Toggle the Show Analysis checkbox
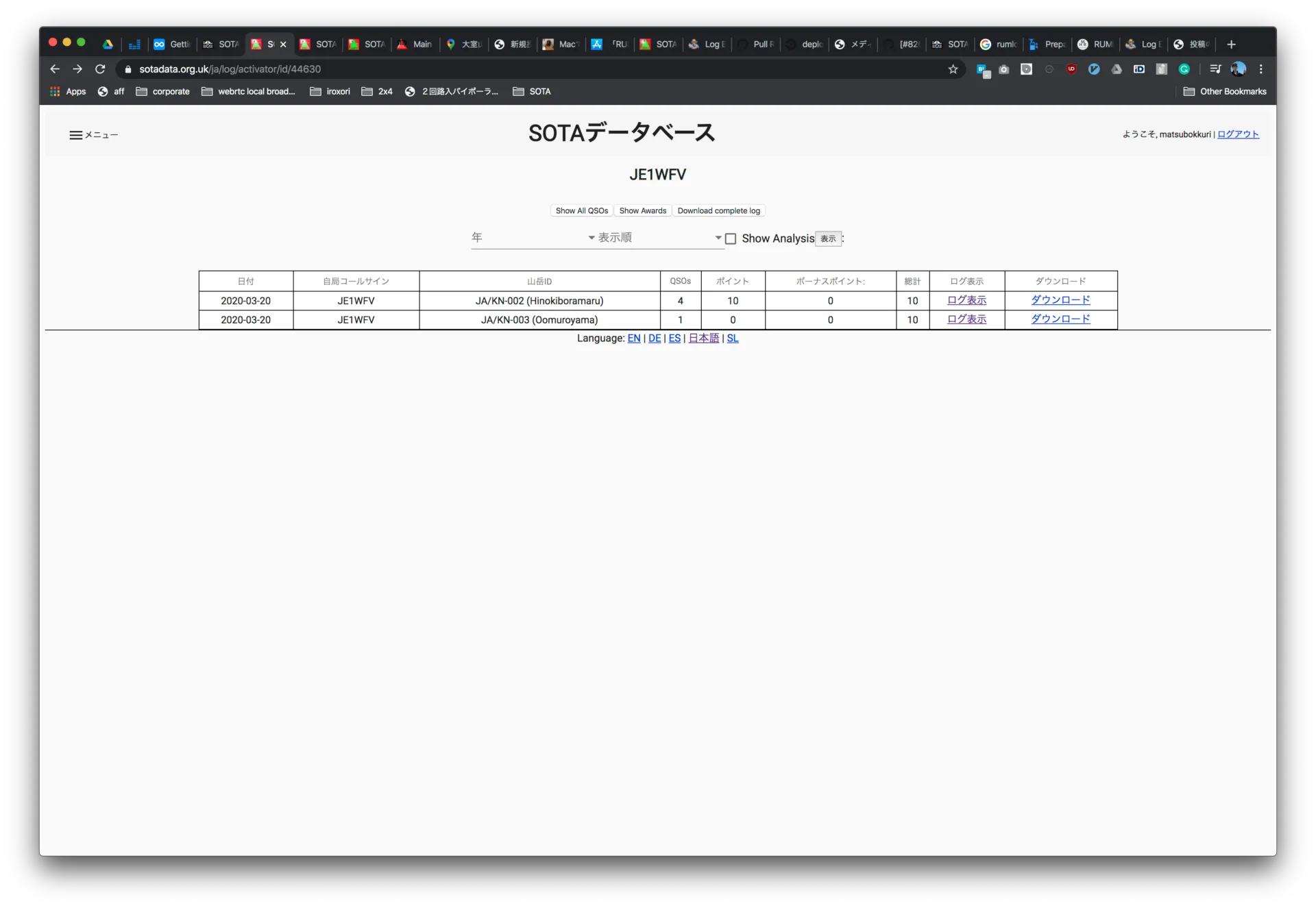The image size is (1316, 908). pos(731,238)
